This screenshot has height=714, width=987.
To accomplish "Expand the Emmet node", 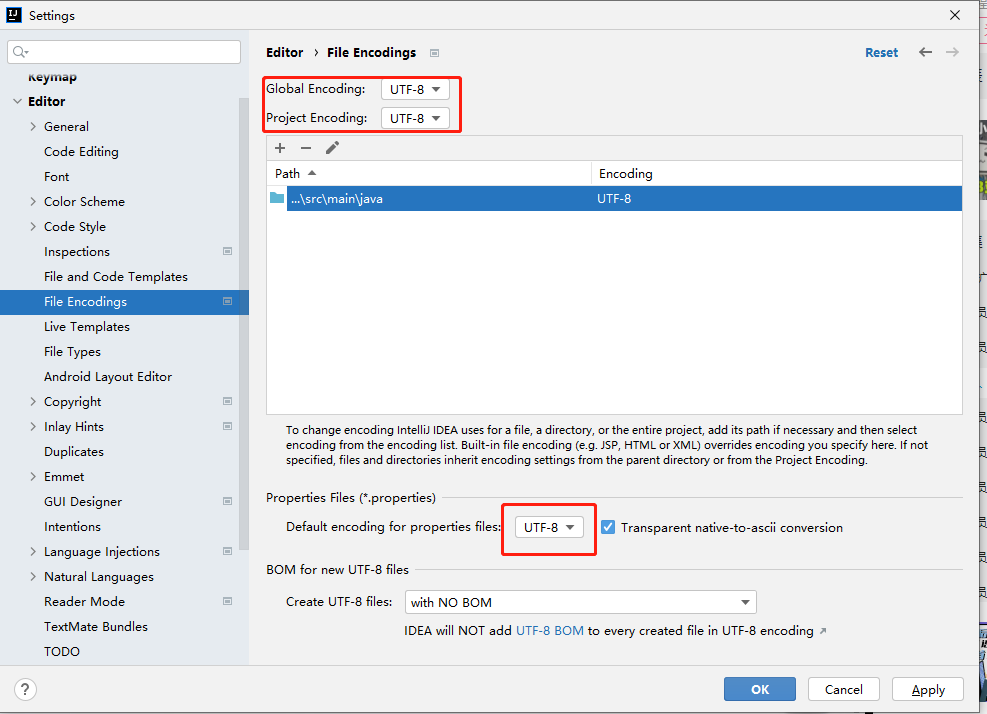I will click(x=33, y=477).
